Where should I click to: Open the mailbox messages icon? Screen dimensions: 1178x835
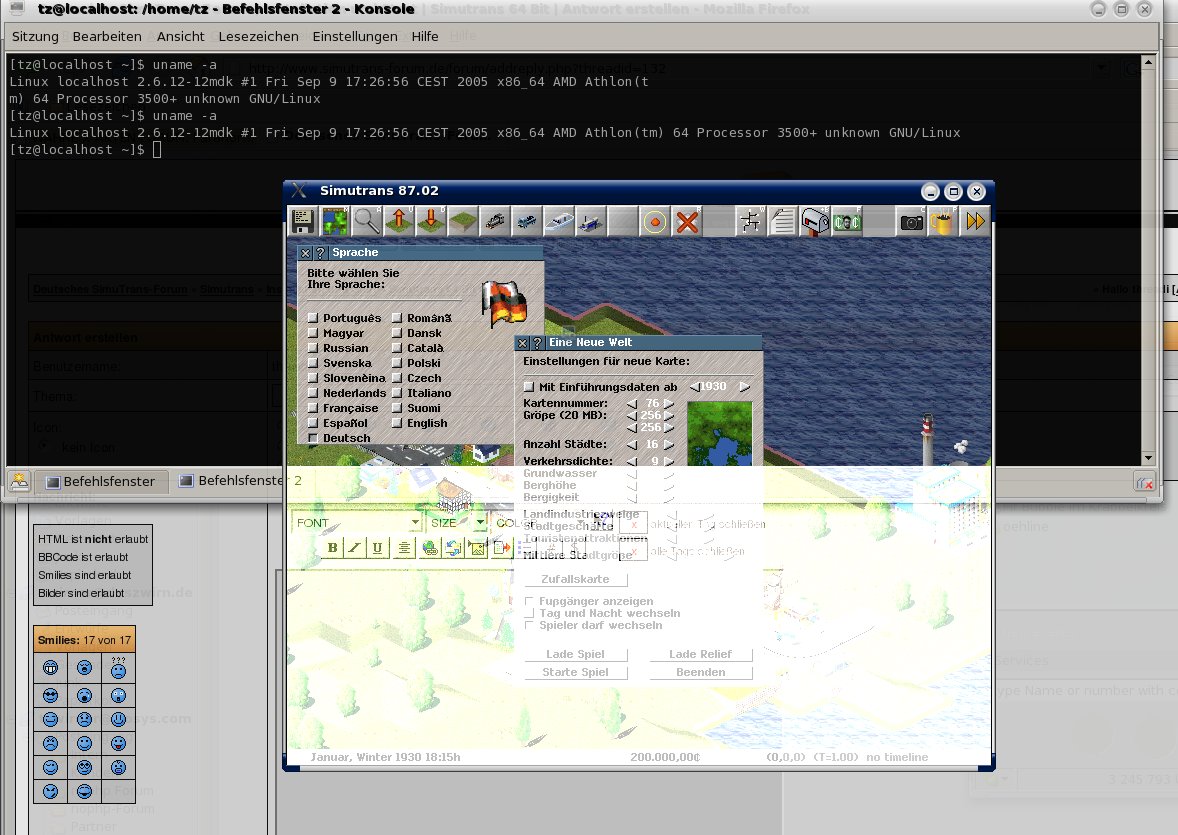click(815, 222)
